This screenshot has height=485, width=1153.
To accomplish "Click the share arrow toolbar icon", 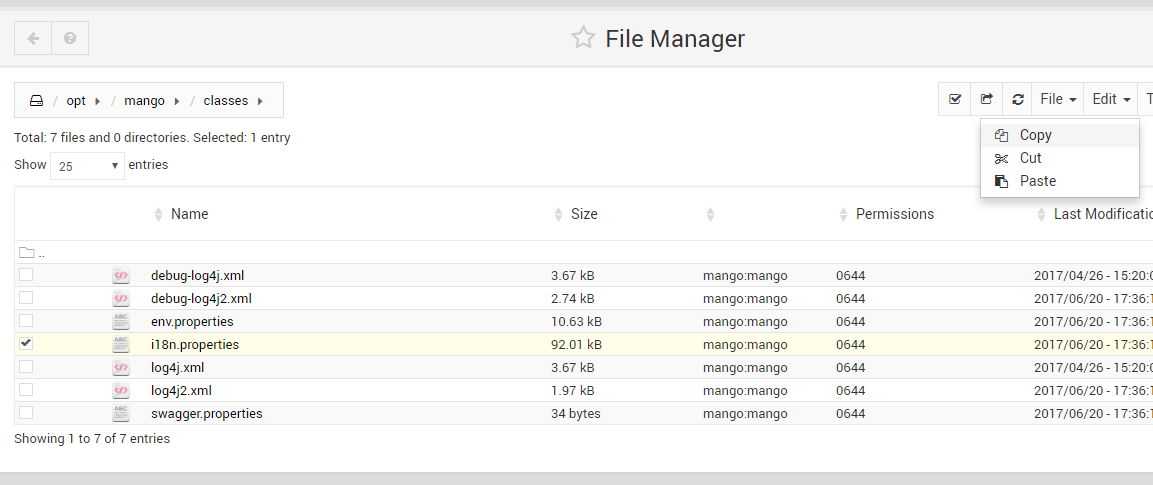I will coord(986,99).
